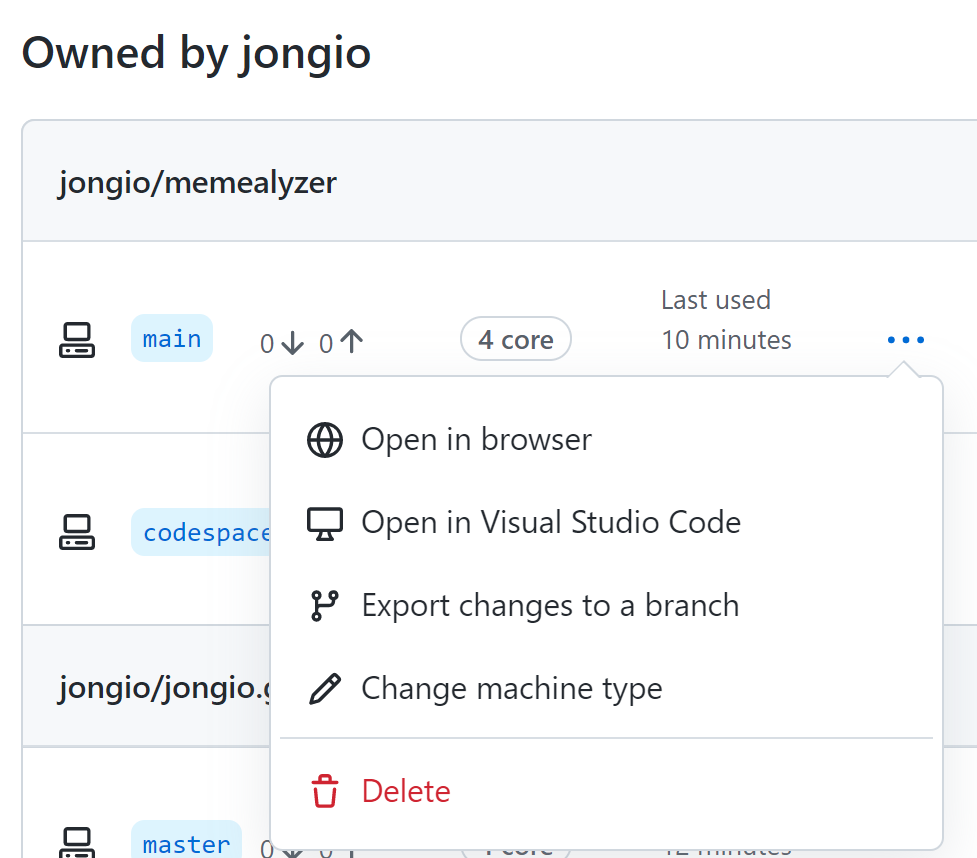977x858 pixels.
Task: Click the monitor icon beside Visual Studio Code
Action: click(323, 521)
